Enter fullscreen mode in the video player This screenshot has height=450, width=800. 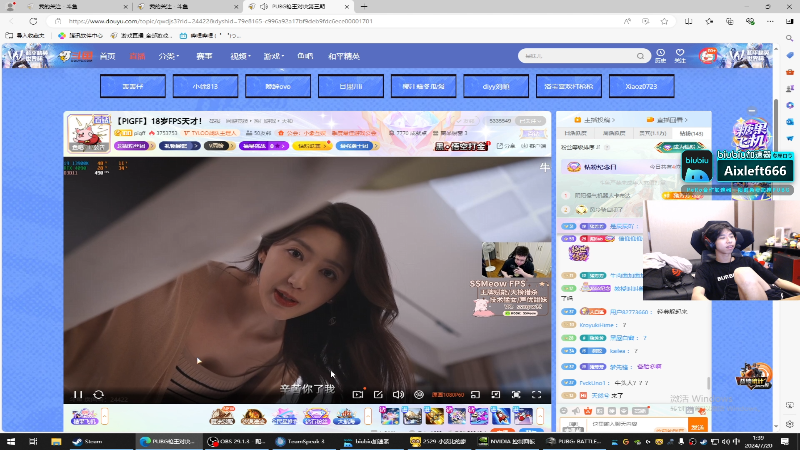536,394
